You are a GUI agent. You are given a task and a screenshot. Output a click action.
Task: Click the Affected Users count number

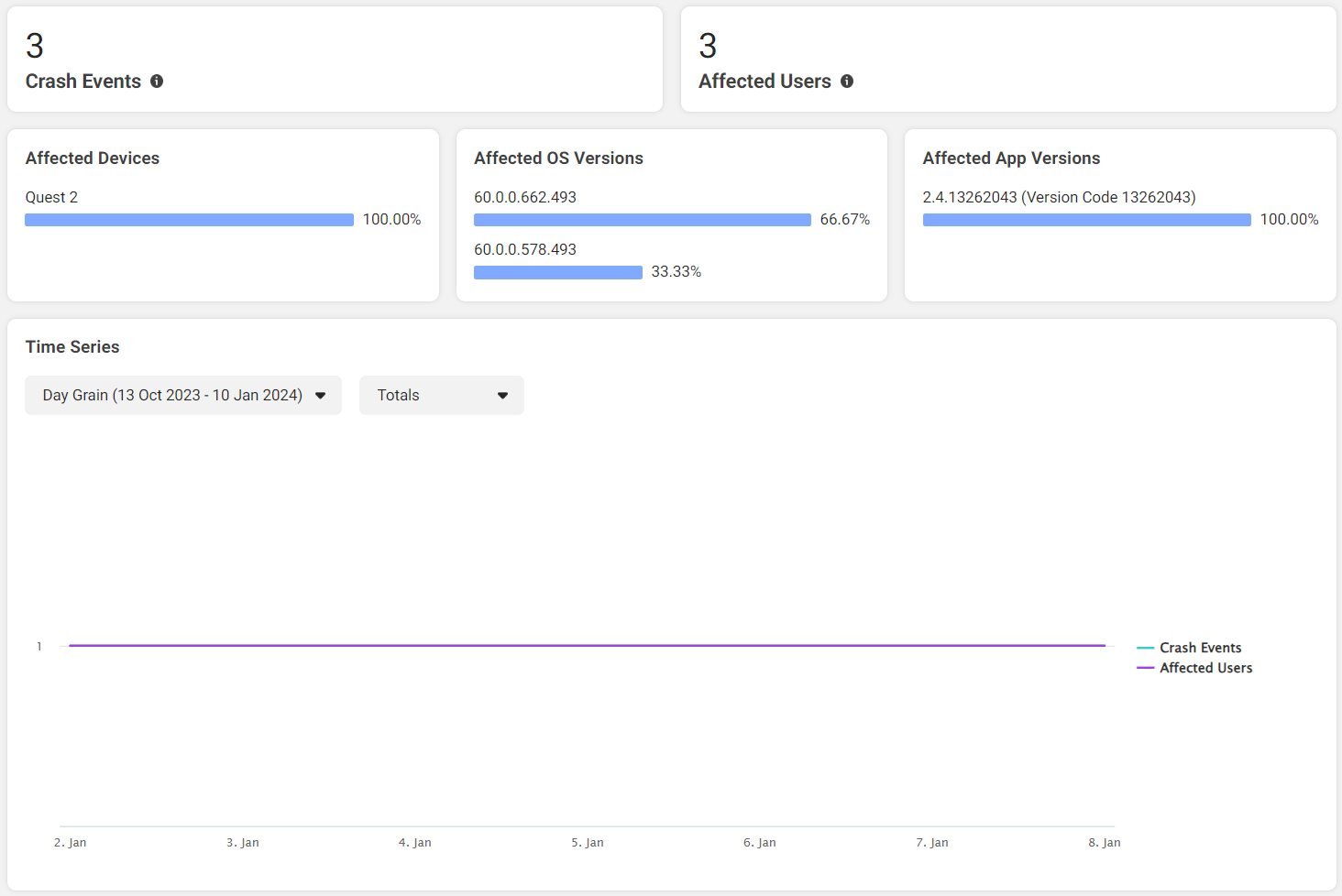tap(708, 46)
